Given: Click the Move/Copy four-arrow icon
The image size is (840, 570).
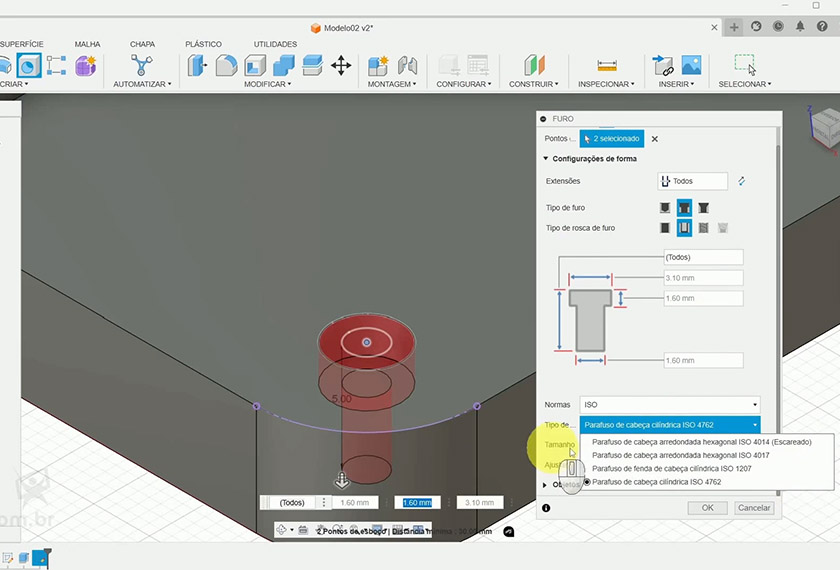Looking at the screenshot, I should click(x=341, y=66).
